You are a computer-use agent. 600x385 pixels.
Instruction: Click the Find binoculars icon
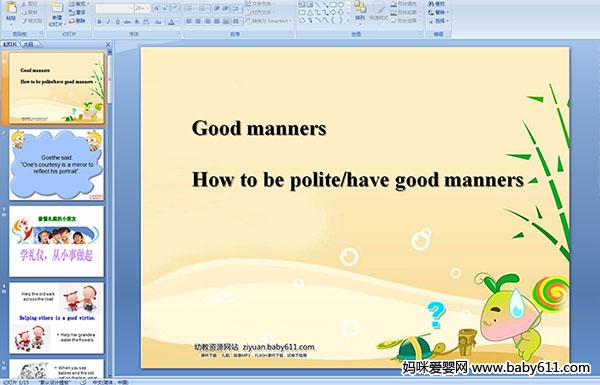431,4
